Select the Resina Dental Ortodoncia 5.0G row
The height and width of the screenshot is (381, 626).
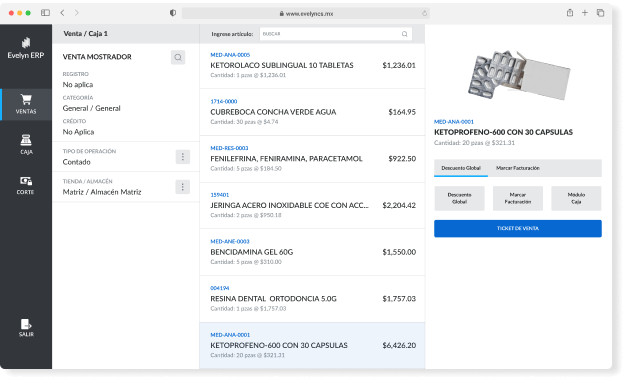312,299
